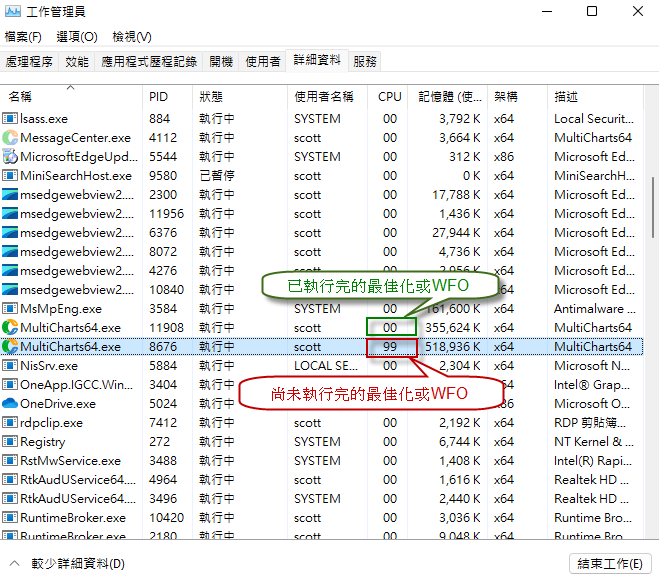659x586 pixels.
Task: Click the OneApp.IGCC.Win icon
Action: (x=10, y=384)
